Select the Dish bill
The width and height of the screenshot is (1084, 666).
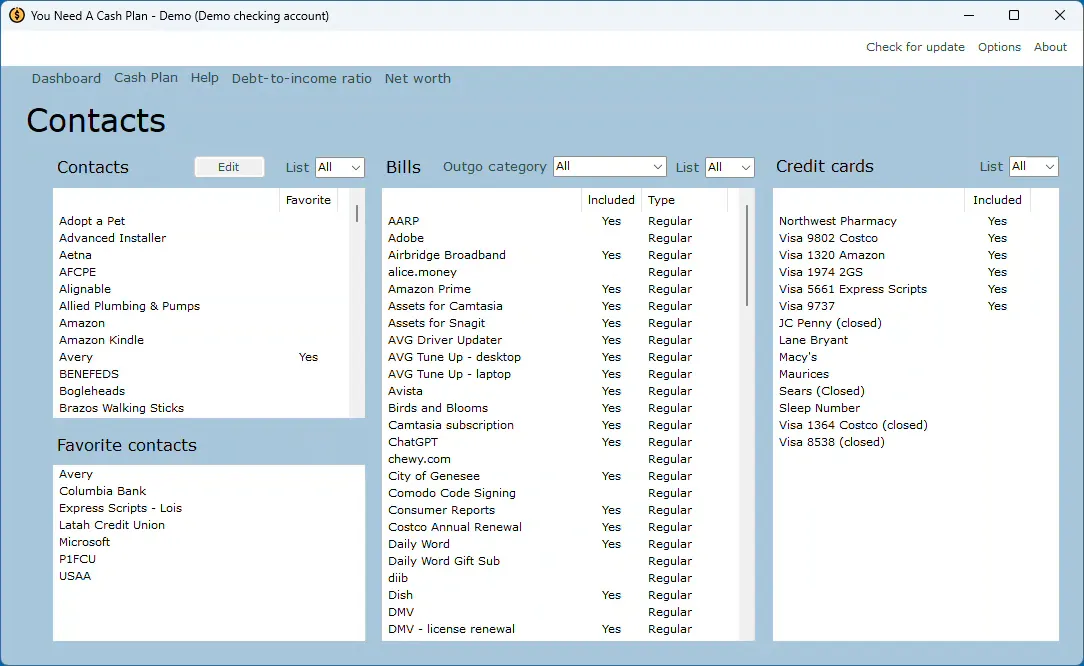point(400,595)
